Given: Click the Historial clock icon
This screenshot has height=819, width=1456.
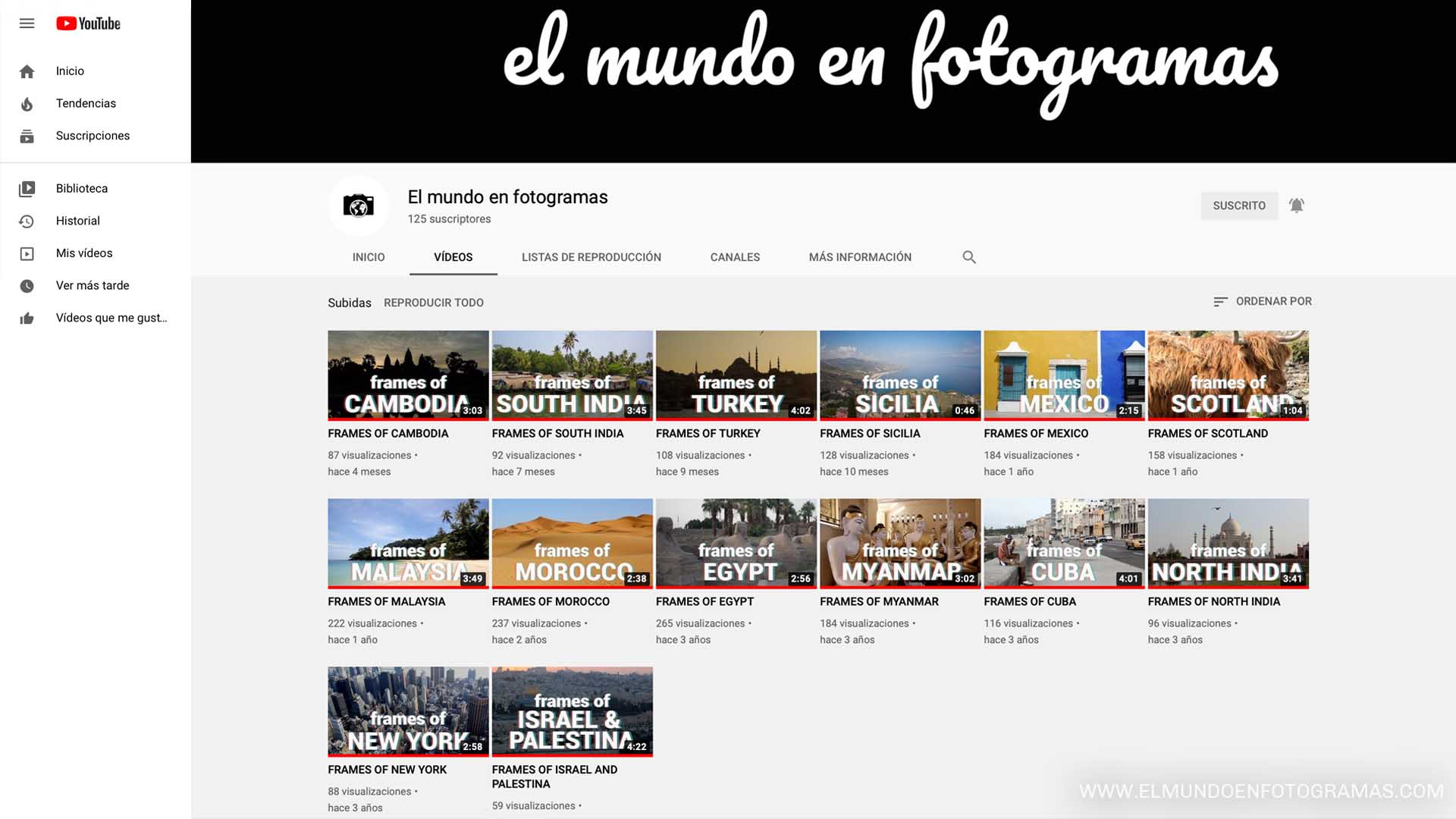Looking at the screenshot, I should (x=27, y=221).
